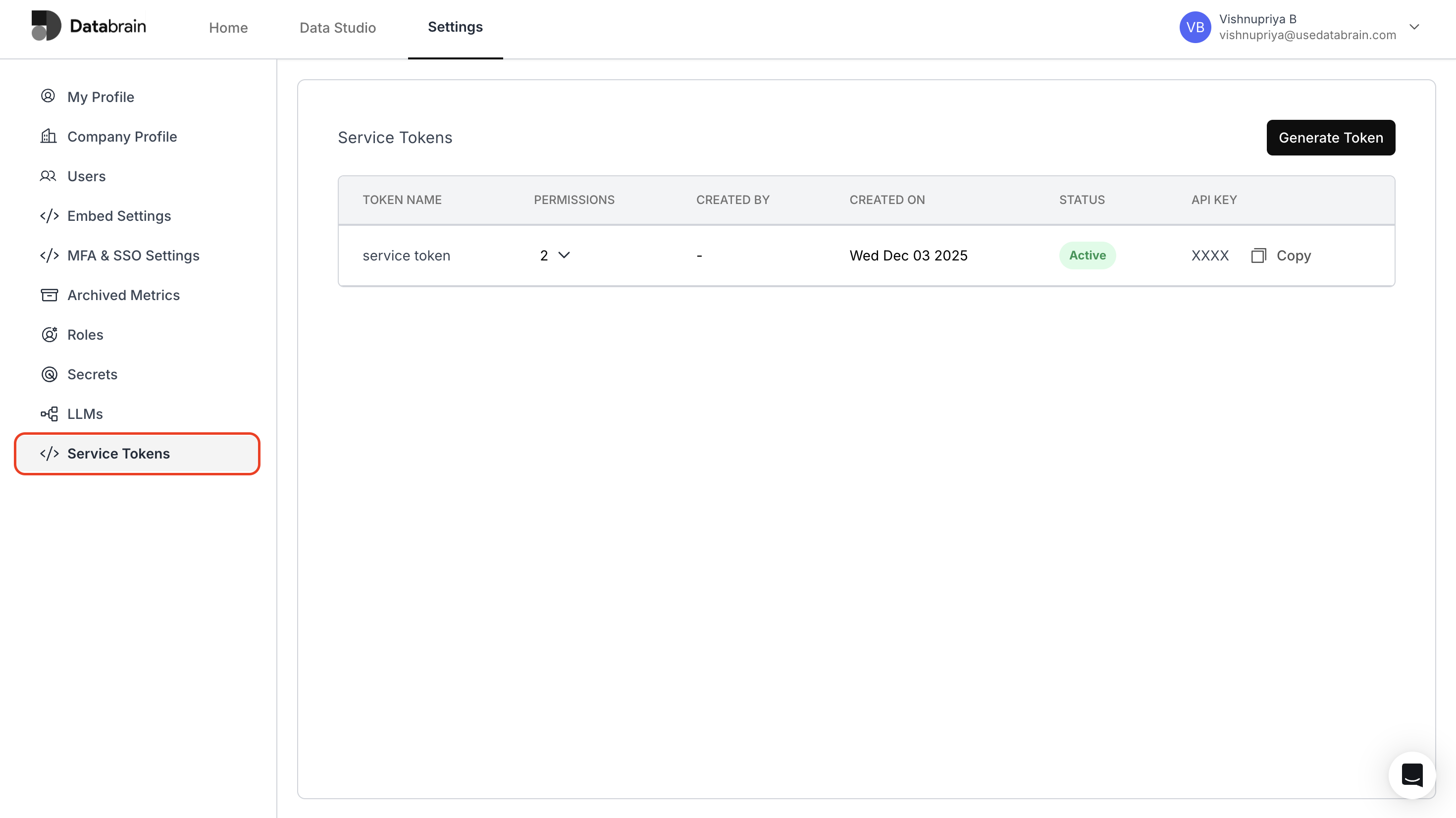Viewport: 1456px width, 818px height.
Task: Click the My Profile user icon
Action: pyautogui.click(x=48, y=96)
